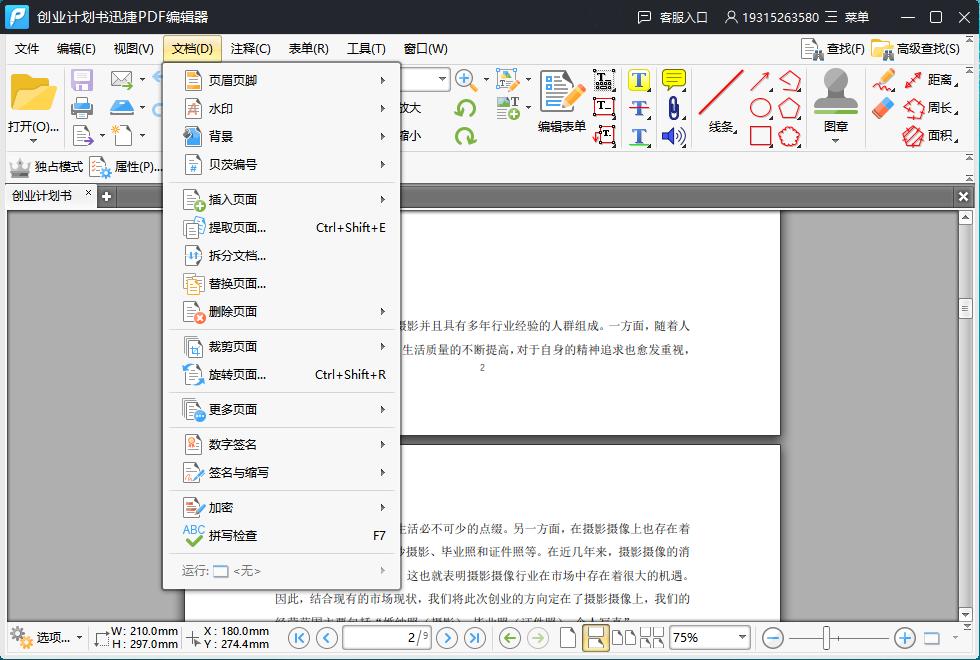
Task: Select the rectangle shape annotation tool
Action: point(760,133)
